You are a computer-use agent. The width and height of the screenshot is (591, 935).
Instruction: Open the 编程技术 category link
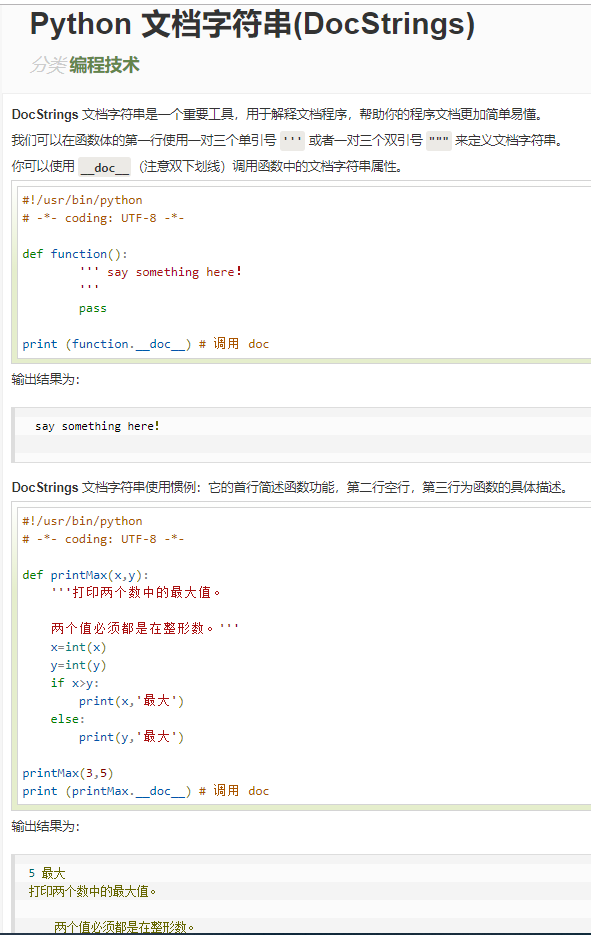pyautogui.click(x=104, y=65)
